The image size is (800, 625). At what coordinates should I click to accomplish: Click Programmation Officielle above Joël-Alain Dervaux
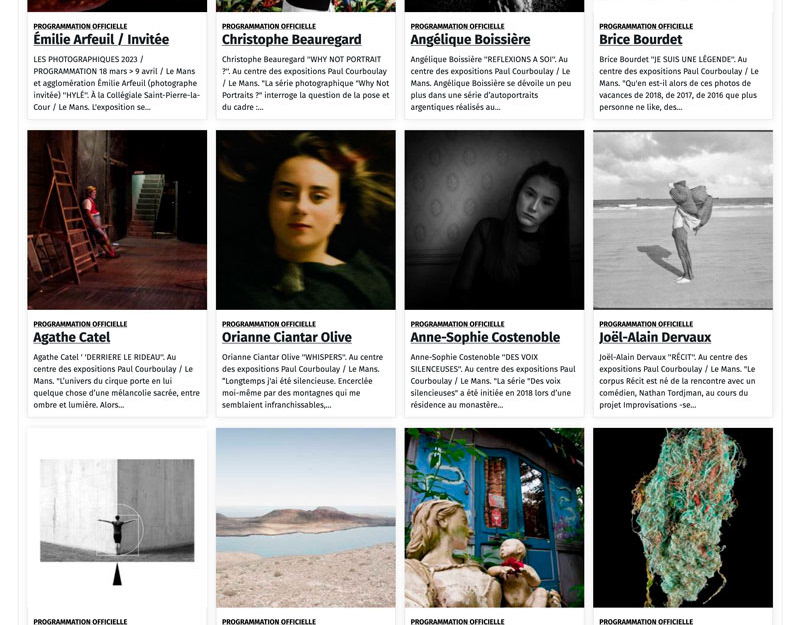[x=646, y=324]
